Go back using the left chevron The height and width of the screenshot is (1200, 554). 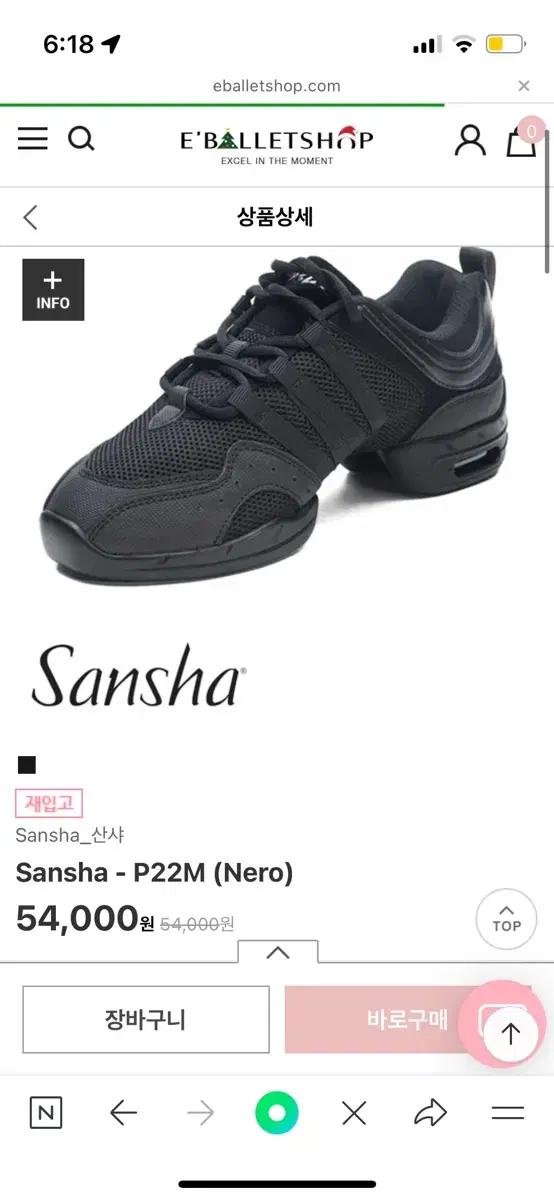pos(30,217)
